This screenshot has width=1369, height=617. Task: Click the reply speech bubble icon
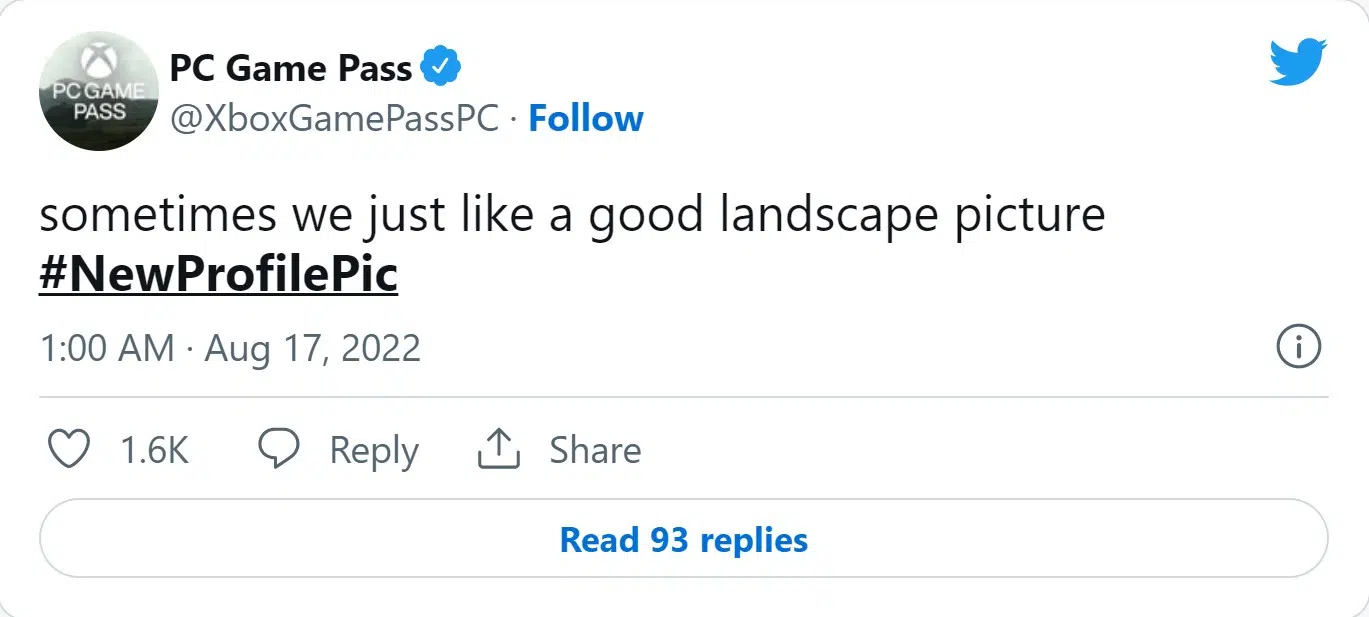pyautogui.click(x=279, y=450)
